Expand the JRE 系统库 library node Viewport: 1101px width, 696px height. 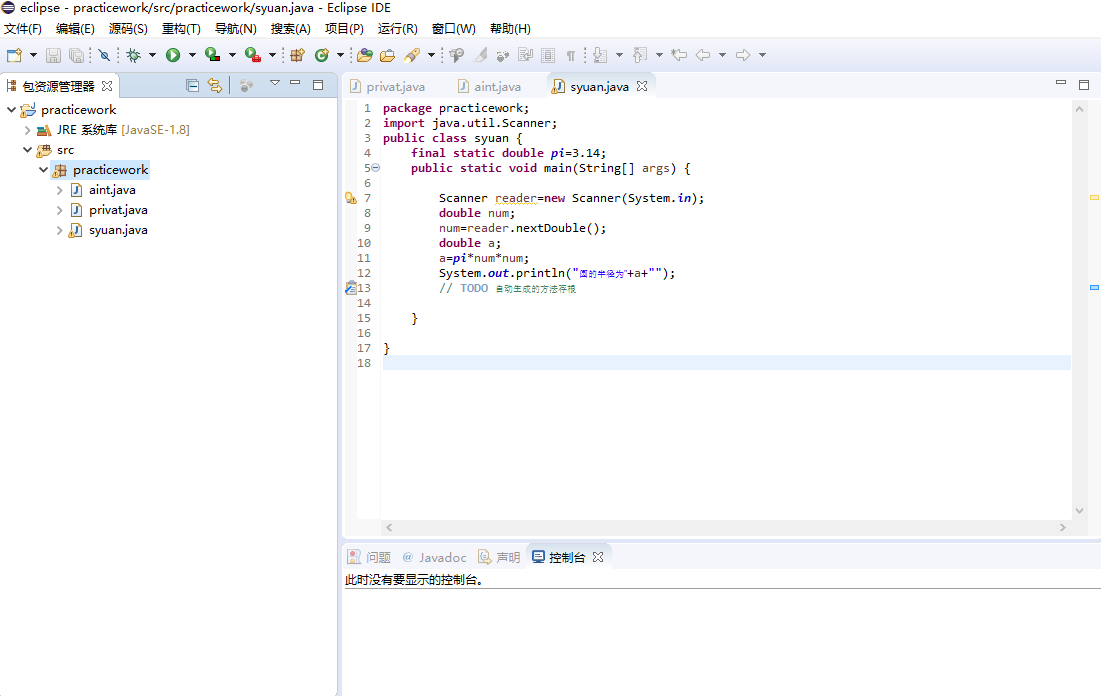[27, 130]
